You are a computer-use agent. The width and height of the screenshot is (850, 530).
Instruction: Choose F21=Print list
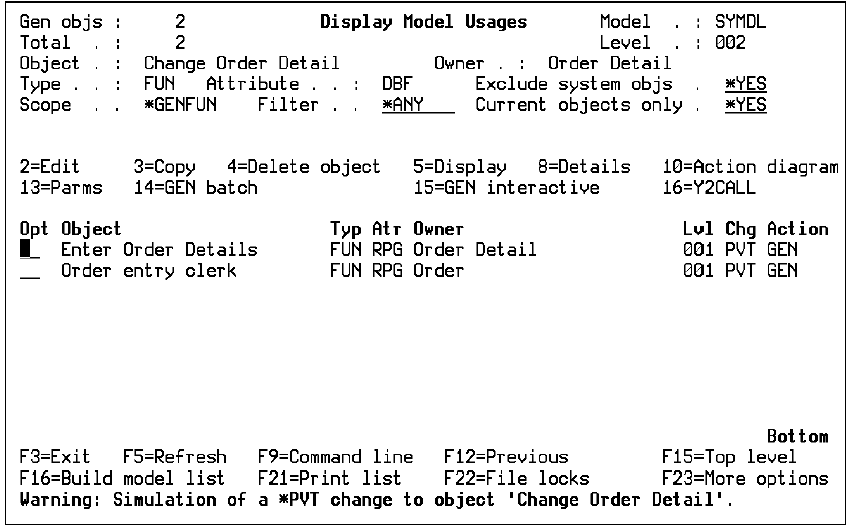pos(329,478)
